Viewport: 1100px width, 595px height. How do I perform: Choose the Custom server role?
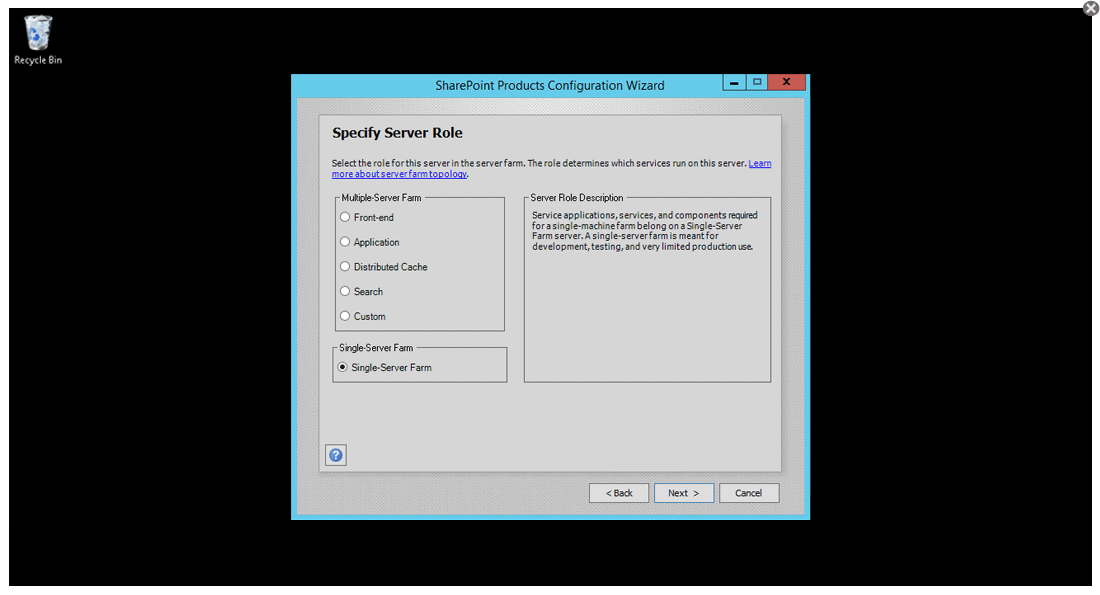point(345,316)
